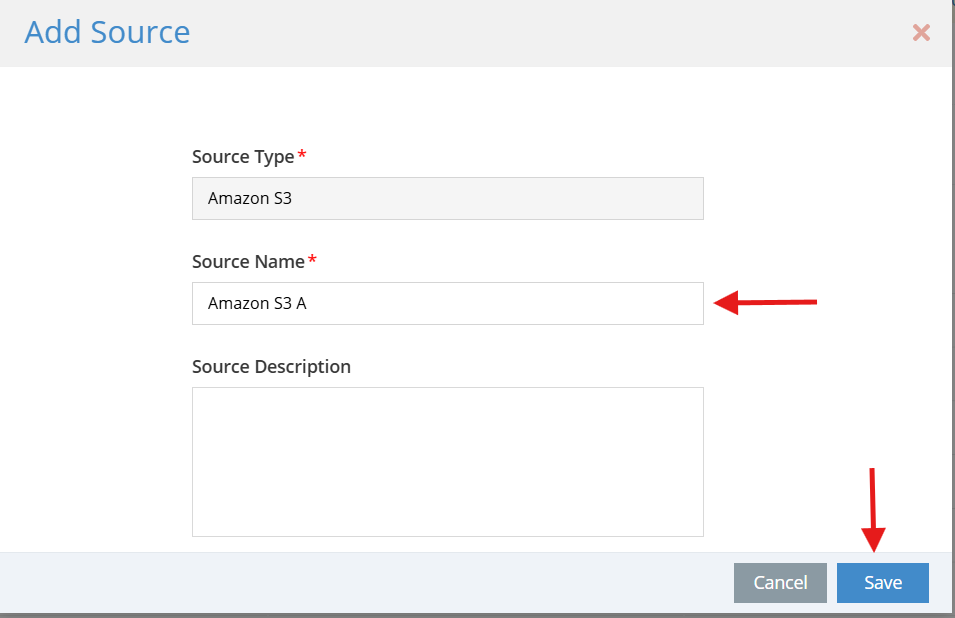The height and width of the screenshot is (618, 955).
Task: Cancel adding the source
Action: pyautogui.click(x=780, y=583)
